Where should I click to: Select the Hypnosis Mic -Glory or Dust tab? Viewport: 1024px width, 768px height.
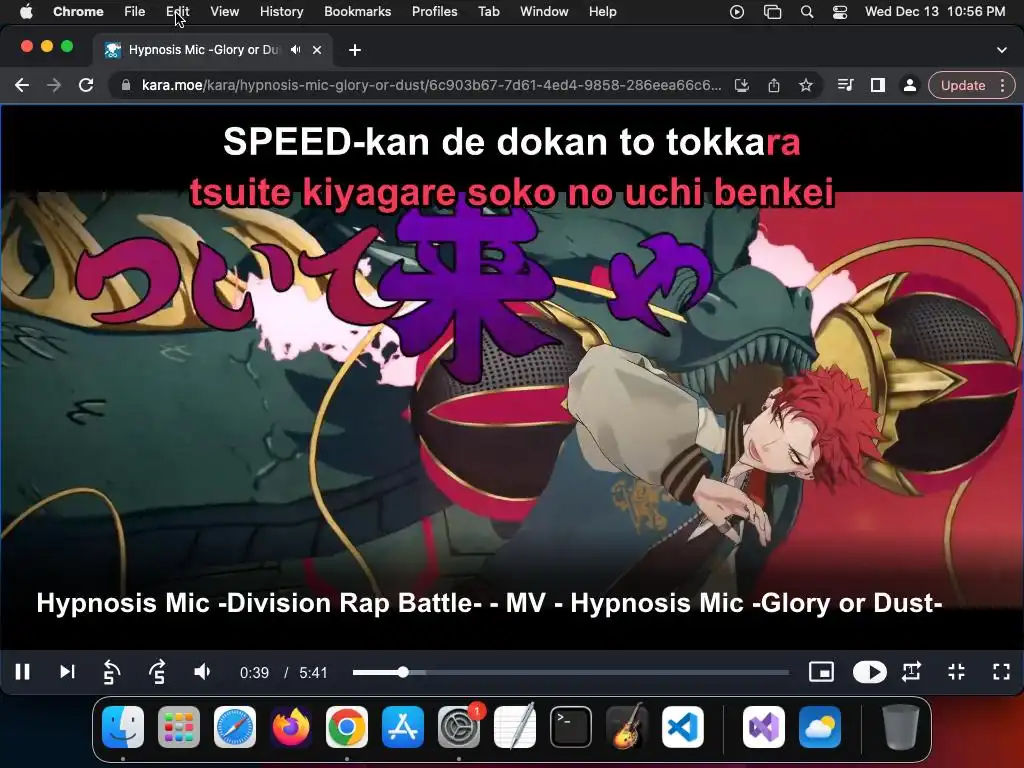coord(212,50)
